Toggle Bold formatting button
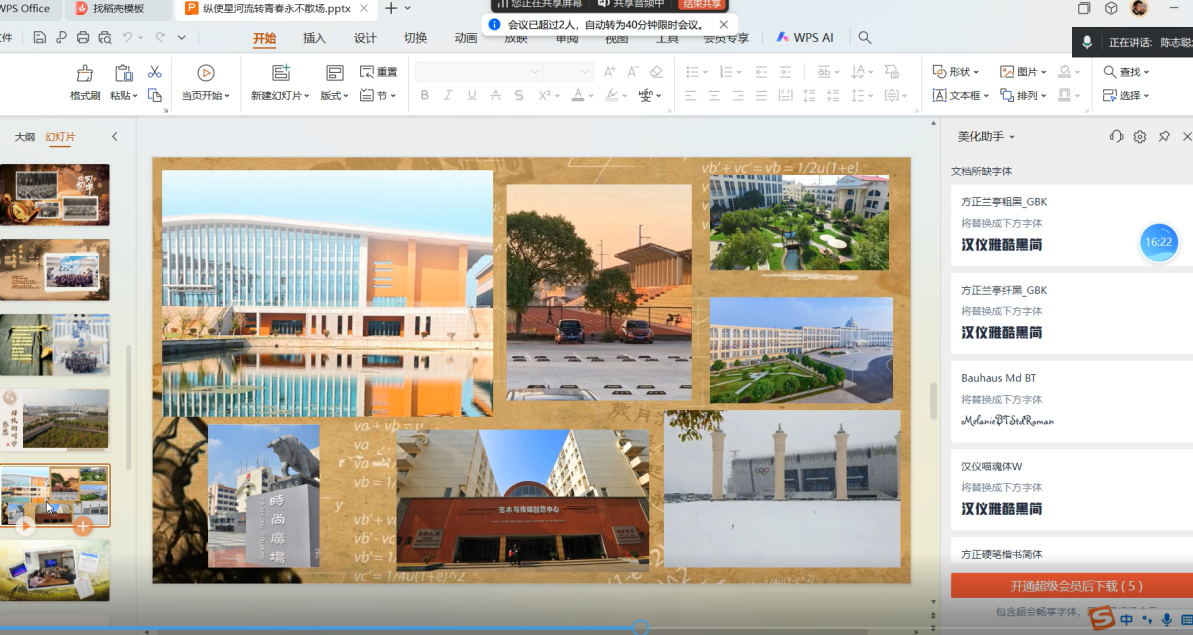 click(x=424, y=95)
